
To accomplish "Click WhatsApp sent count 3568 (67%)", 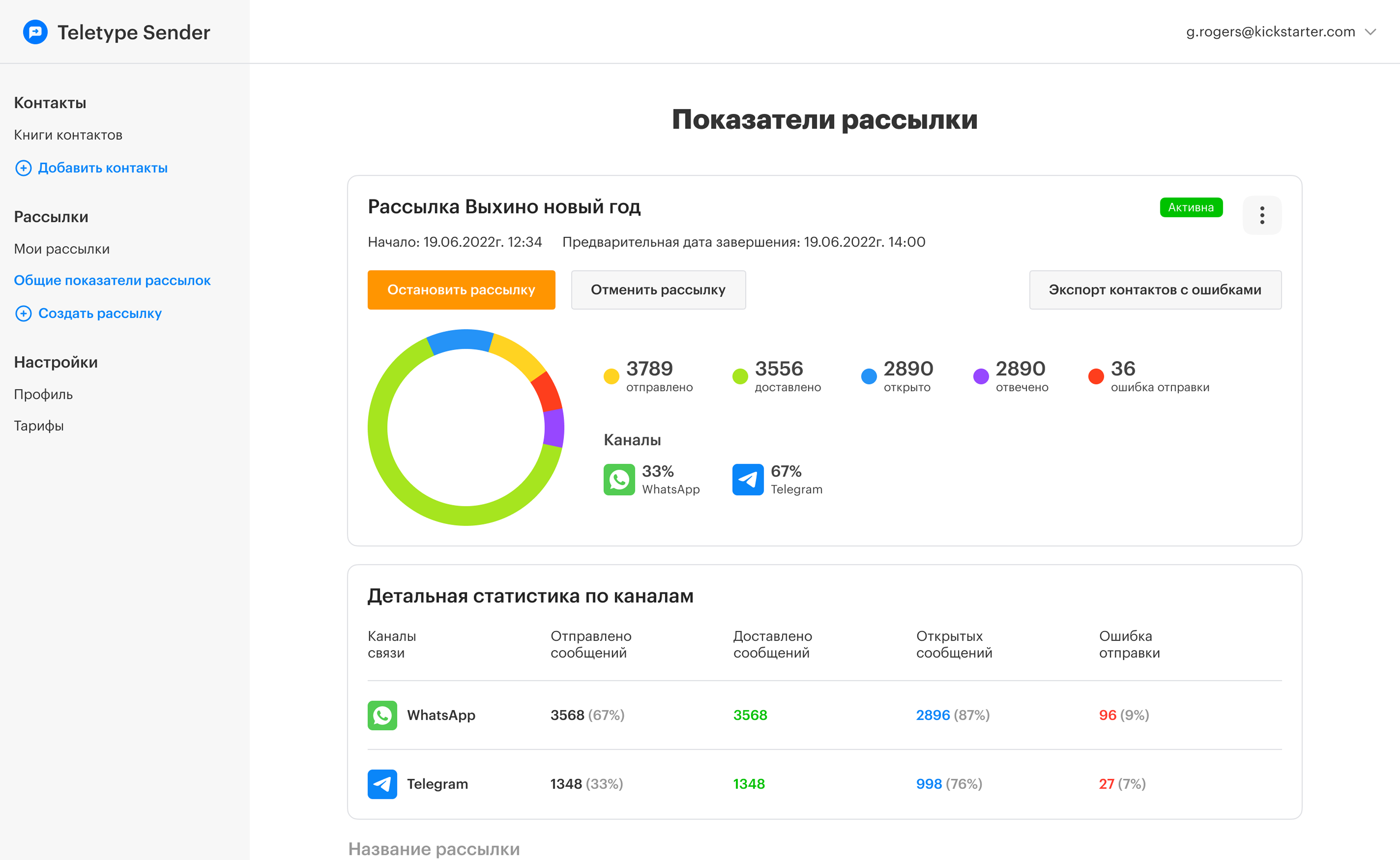I will point(587,716).
